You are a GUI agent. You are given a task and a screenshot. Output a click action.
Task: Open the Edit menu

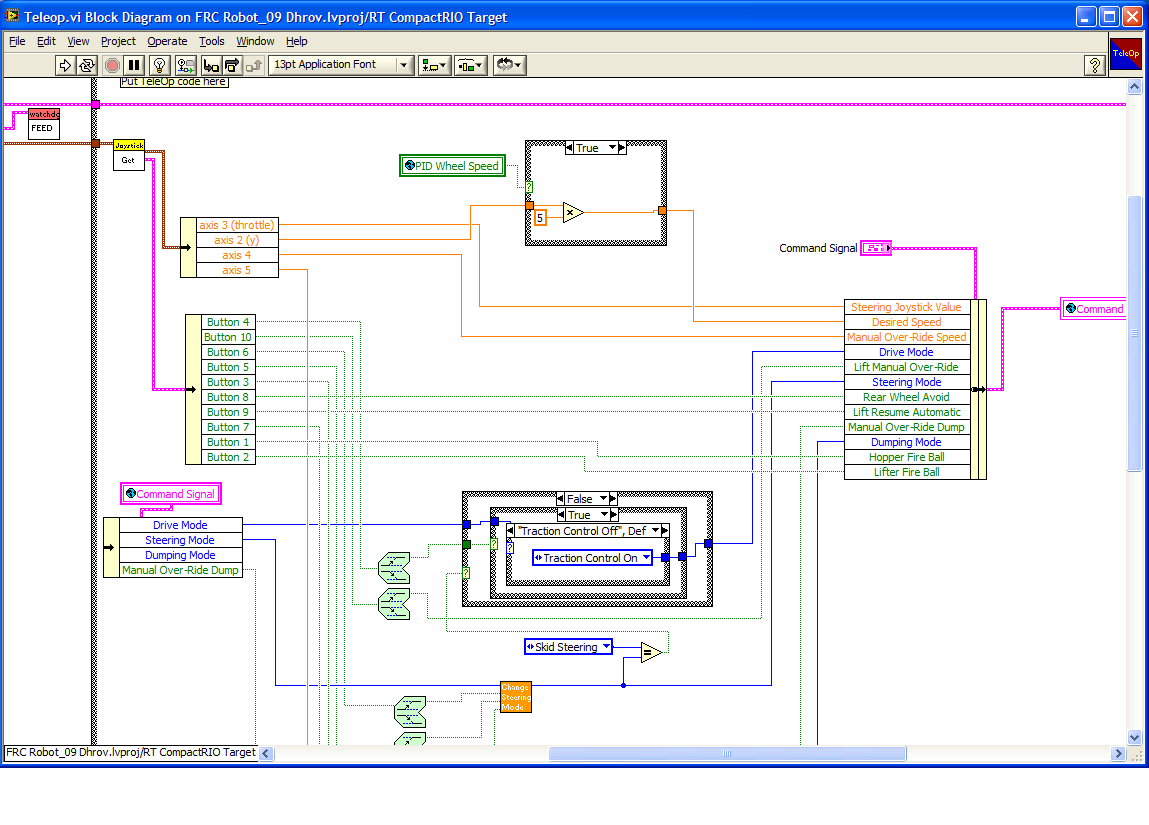46,41
